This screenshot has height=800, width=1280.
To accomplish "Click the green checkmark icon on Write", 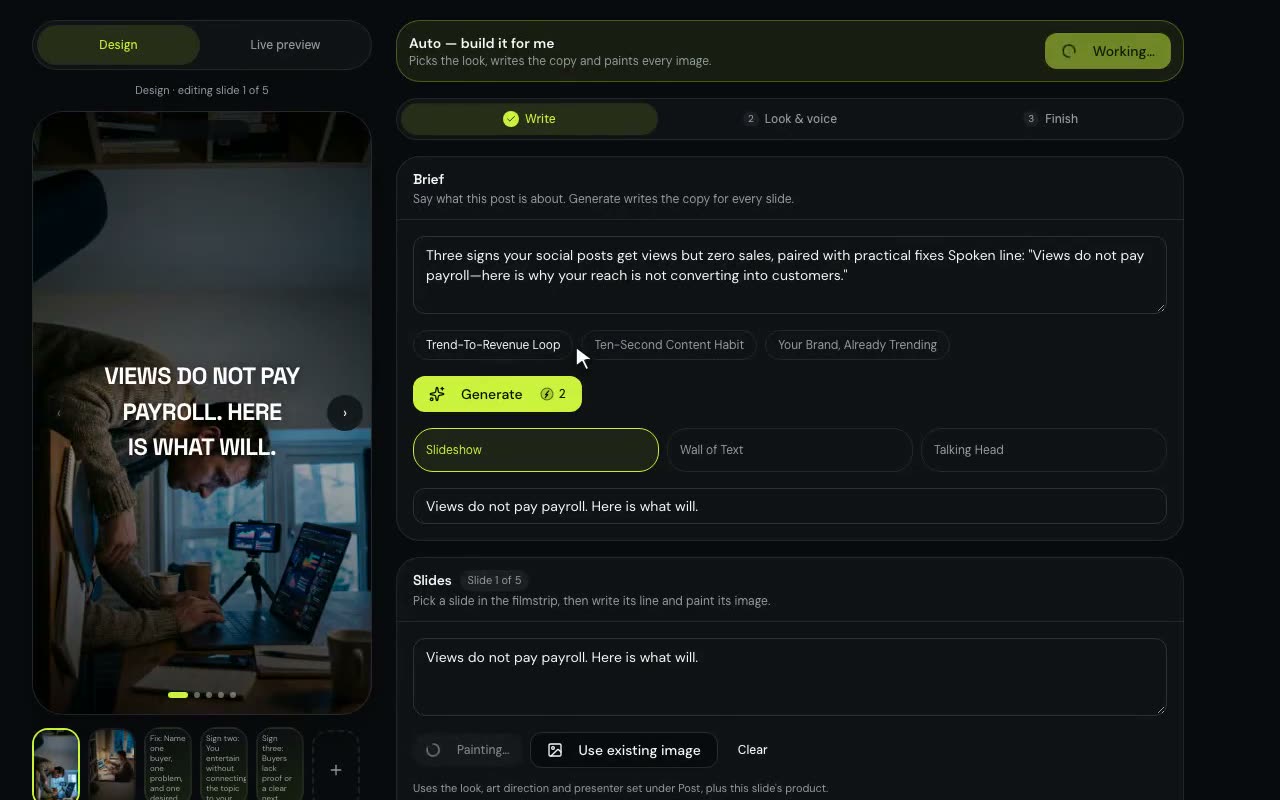I will [511, 119].
